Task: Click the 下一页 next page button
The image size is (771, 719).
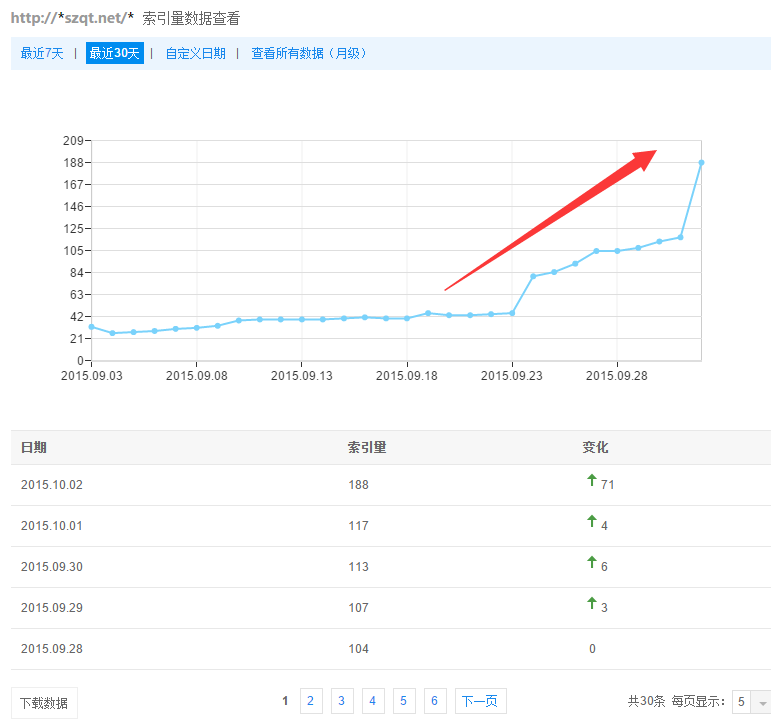Action: coord(481,701)
